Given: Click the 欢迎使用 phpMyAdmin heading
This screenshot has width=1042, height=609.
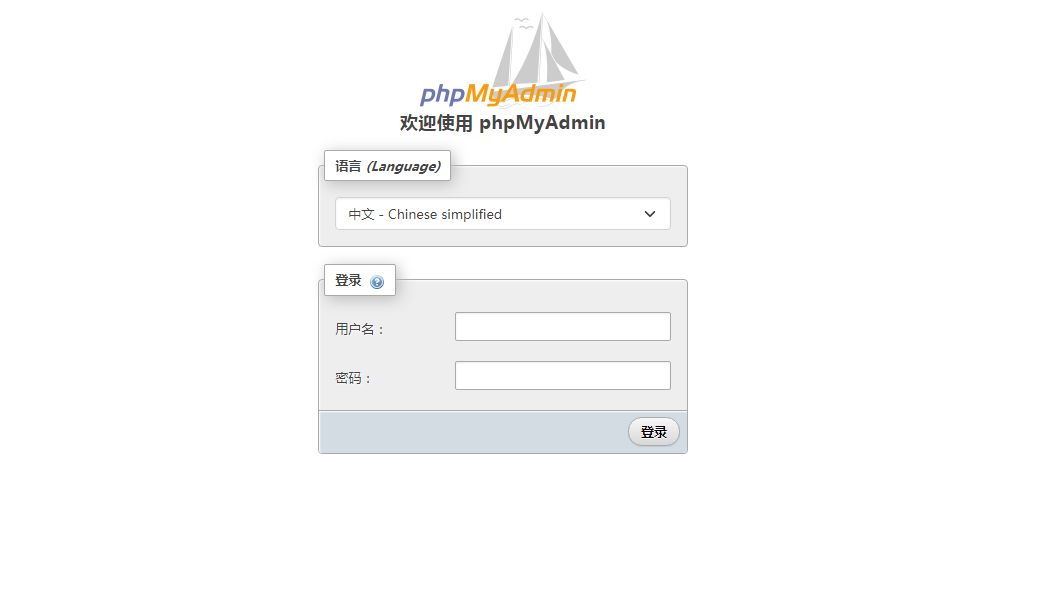Looking at the screenshot, I should [x=502, y=123].
